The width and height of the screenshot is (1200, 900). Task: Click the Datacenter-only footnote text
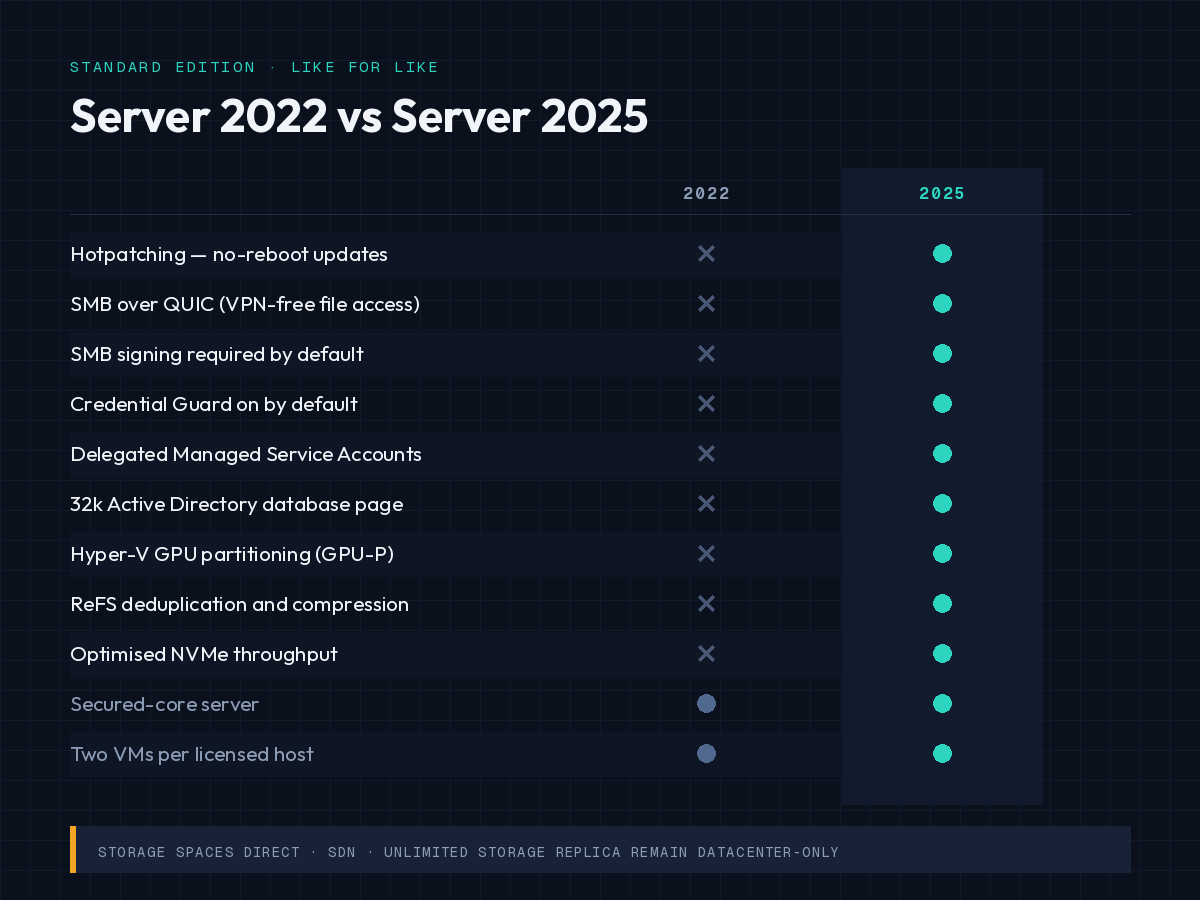468,853
